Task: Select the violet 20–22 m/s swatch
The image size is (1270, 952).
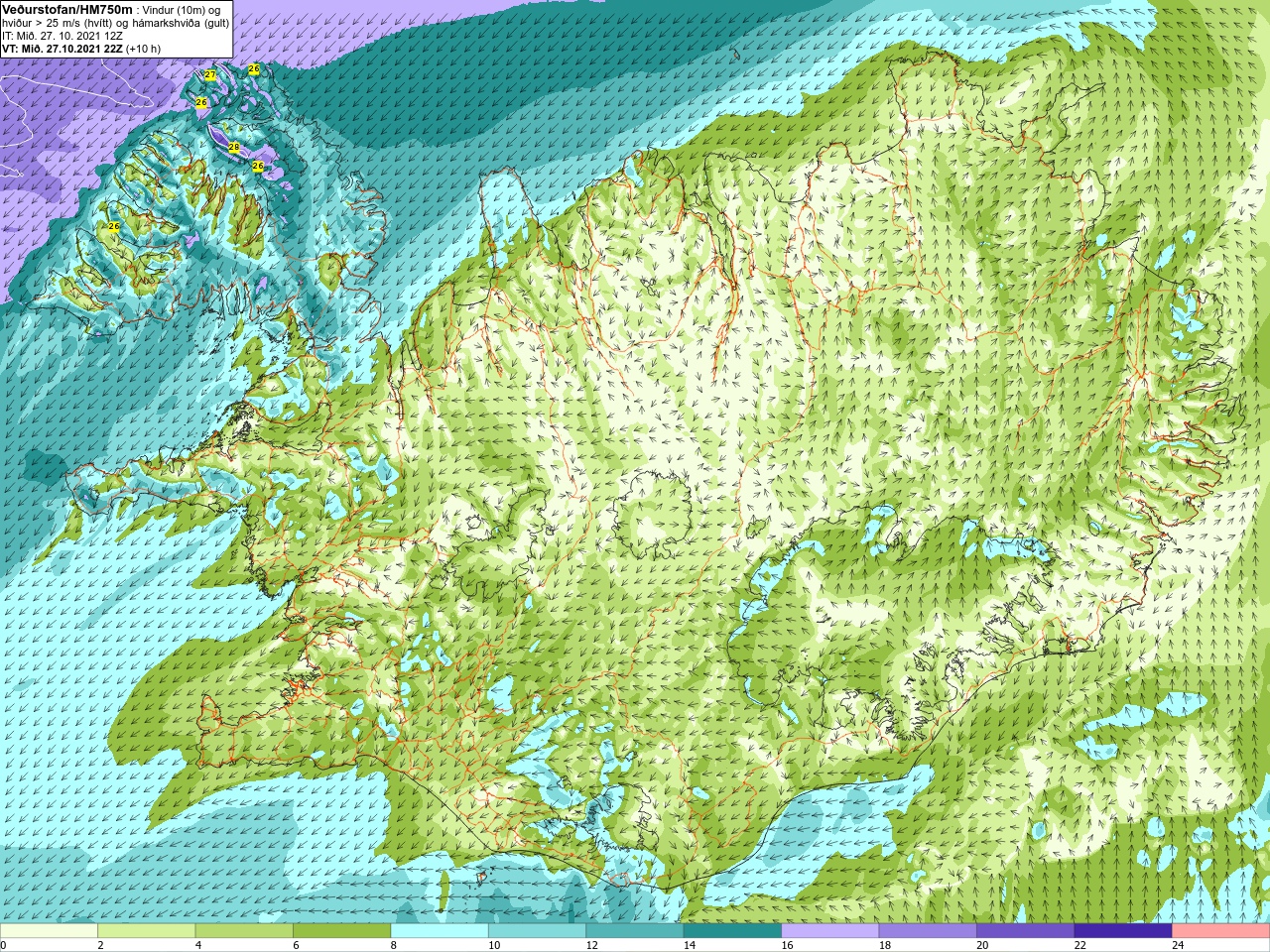Action: point(1025,931)
